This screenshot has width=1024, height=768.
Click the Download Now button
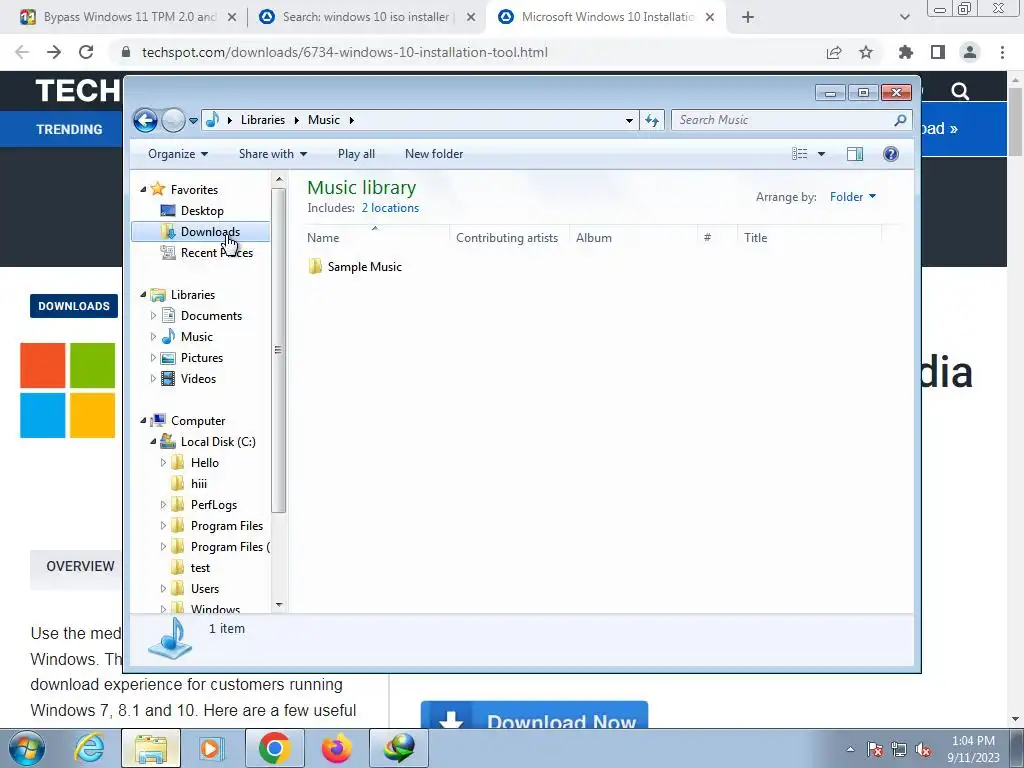pos(534,715)
